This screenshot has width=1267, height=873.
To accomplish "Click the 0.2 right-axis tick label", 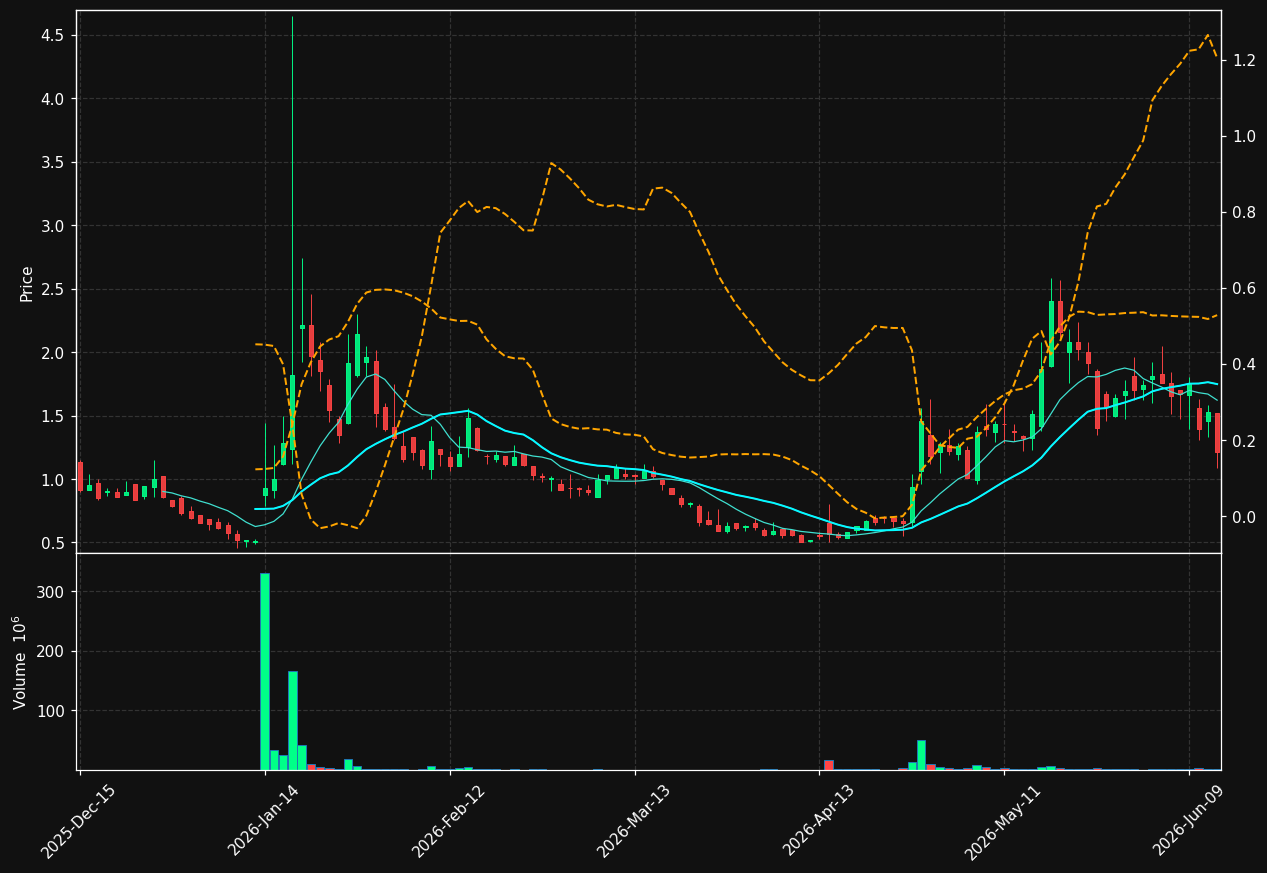I will pos(1244,441).
